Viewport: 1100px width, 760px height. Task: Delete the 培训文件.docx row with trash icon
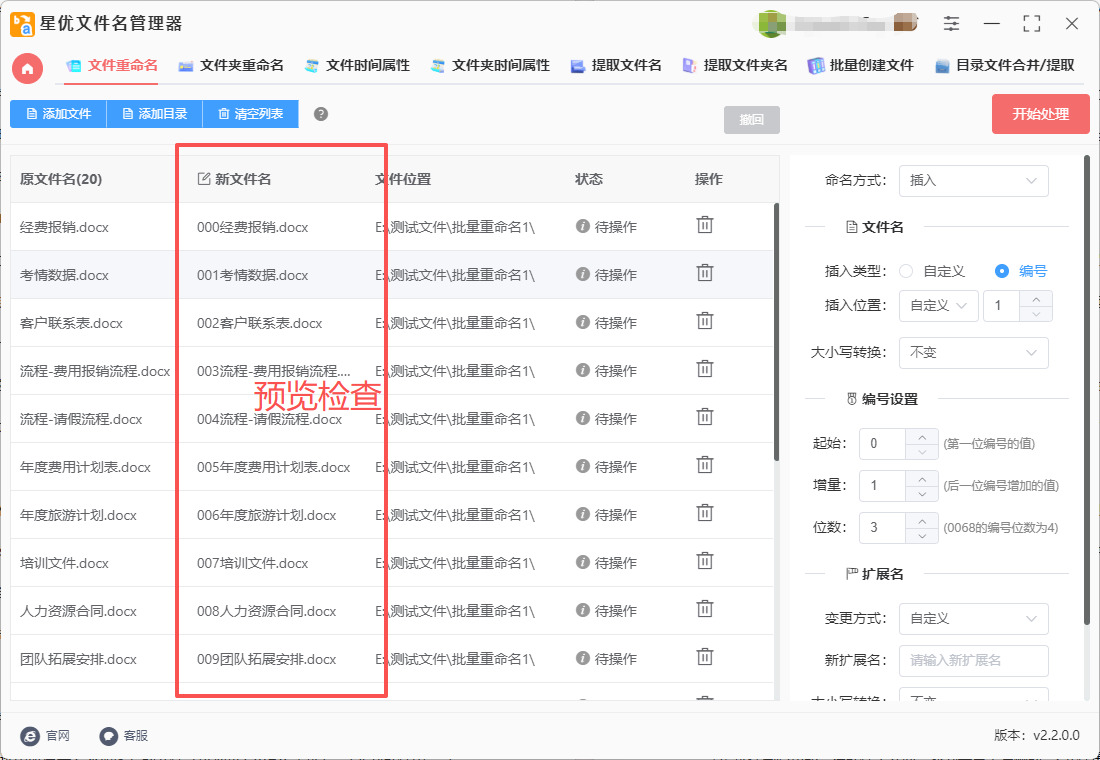coord(704,561)
